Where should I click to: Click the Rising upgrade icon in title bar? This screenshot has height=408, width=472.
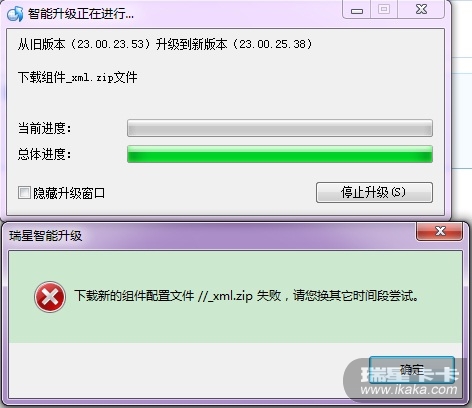coord(15,14)
